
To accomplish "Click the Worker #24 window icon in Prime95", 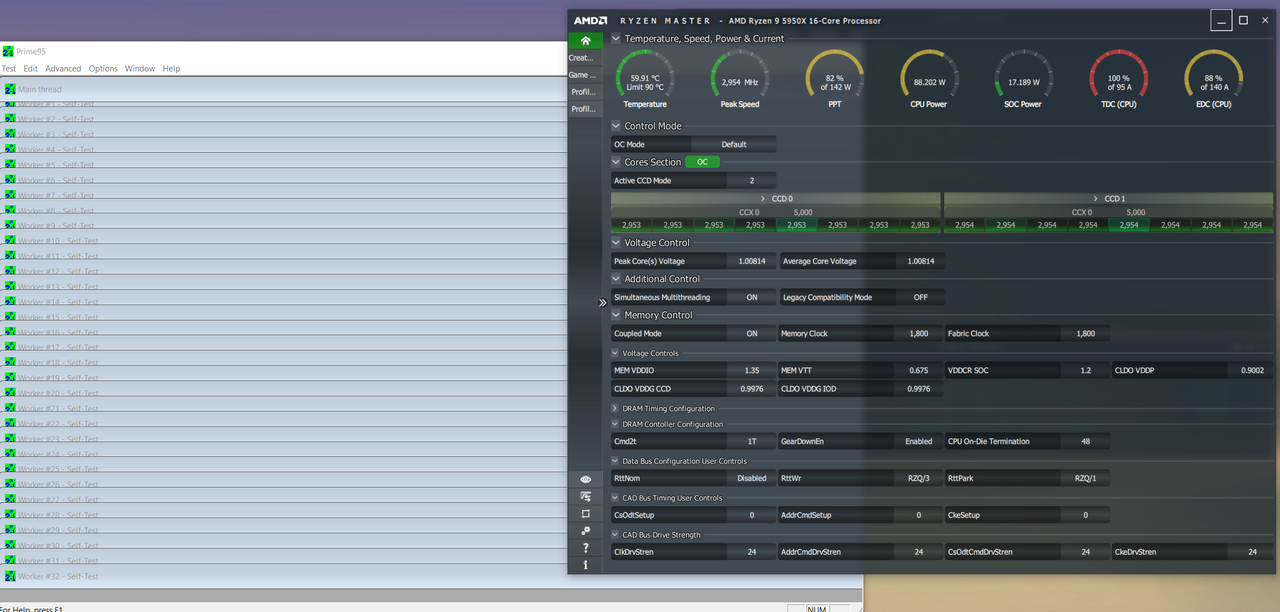I will (x=10, y=455).
